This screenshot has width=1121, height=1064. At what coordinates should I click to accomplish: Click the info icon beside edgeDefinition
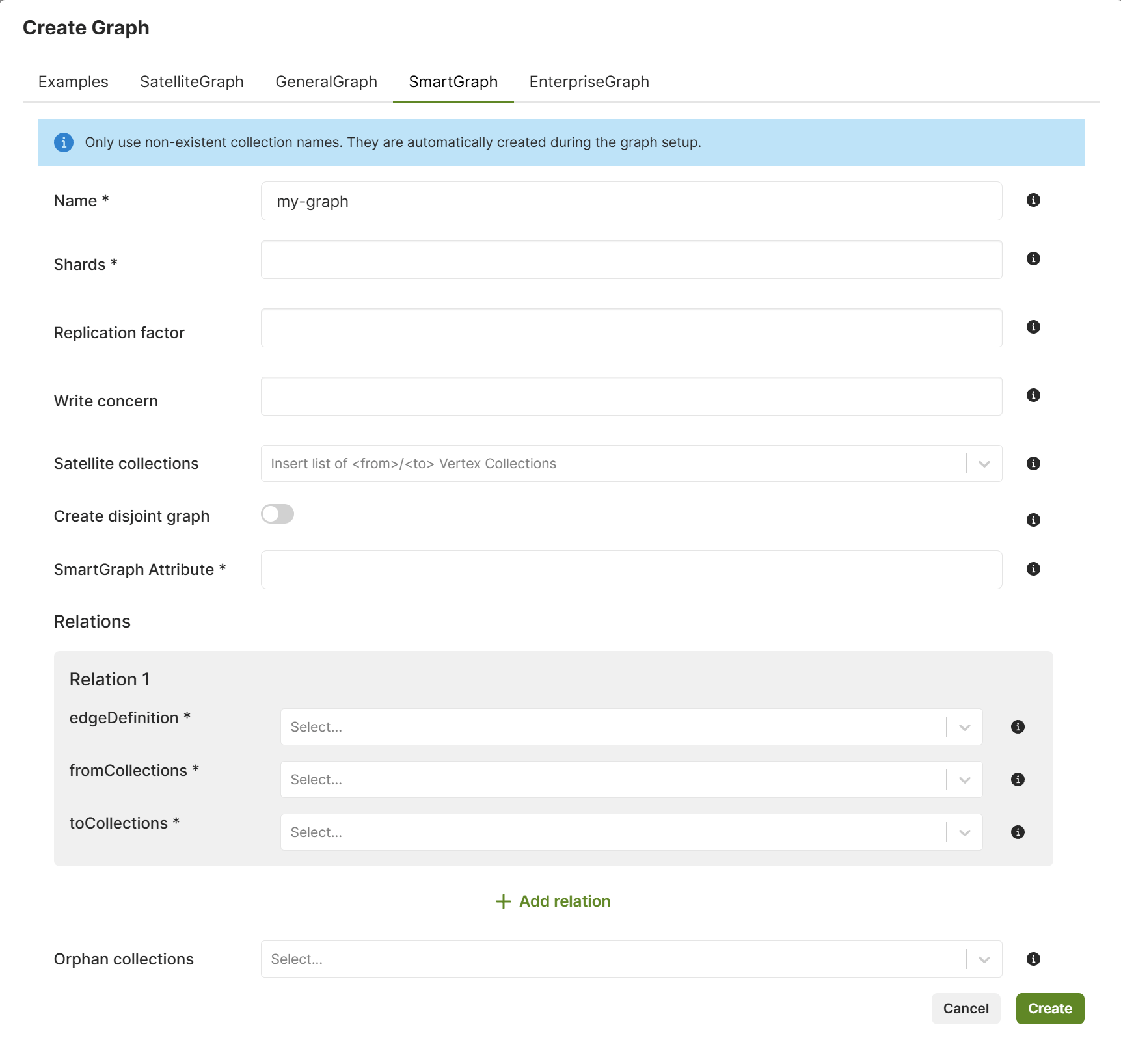tap(1018, 727)
